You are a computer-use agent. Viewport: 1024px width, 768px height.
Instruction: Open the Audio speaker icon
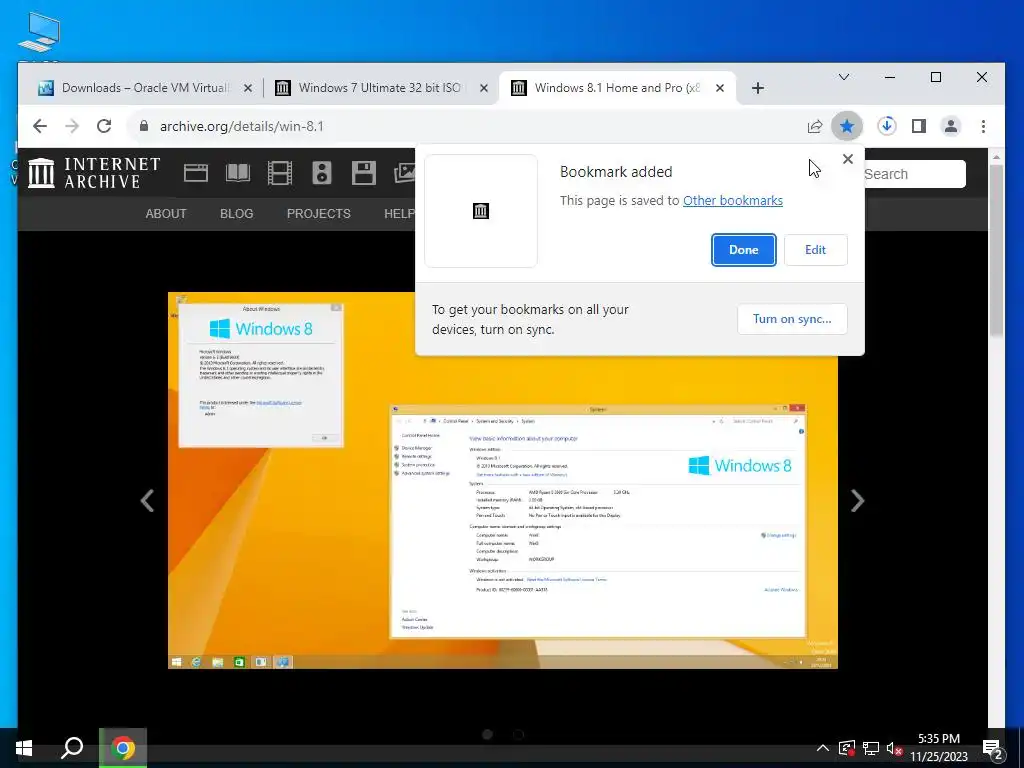tap(321, 173)
